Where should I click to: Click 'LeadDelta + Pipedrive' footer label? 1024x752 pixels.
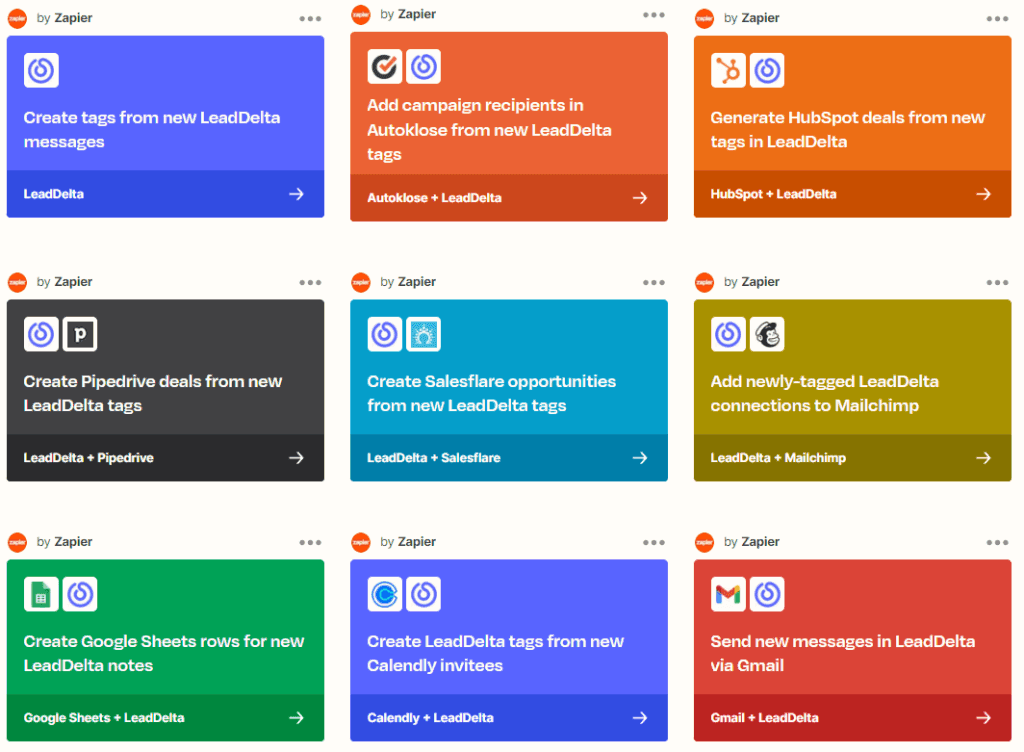click(89, 458)
